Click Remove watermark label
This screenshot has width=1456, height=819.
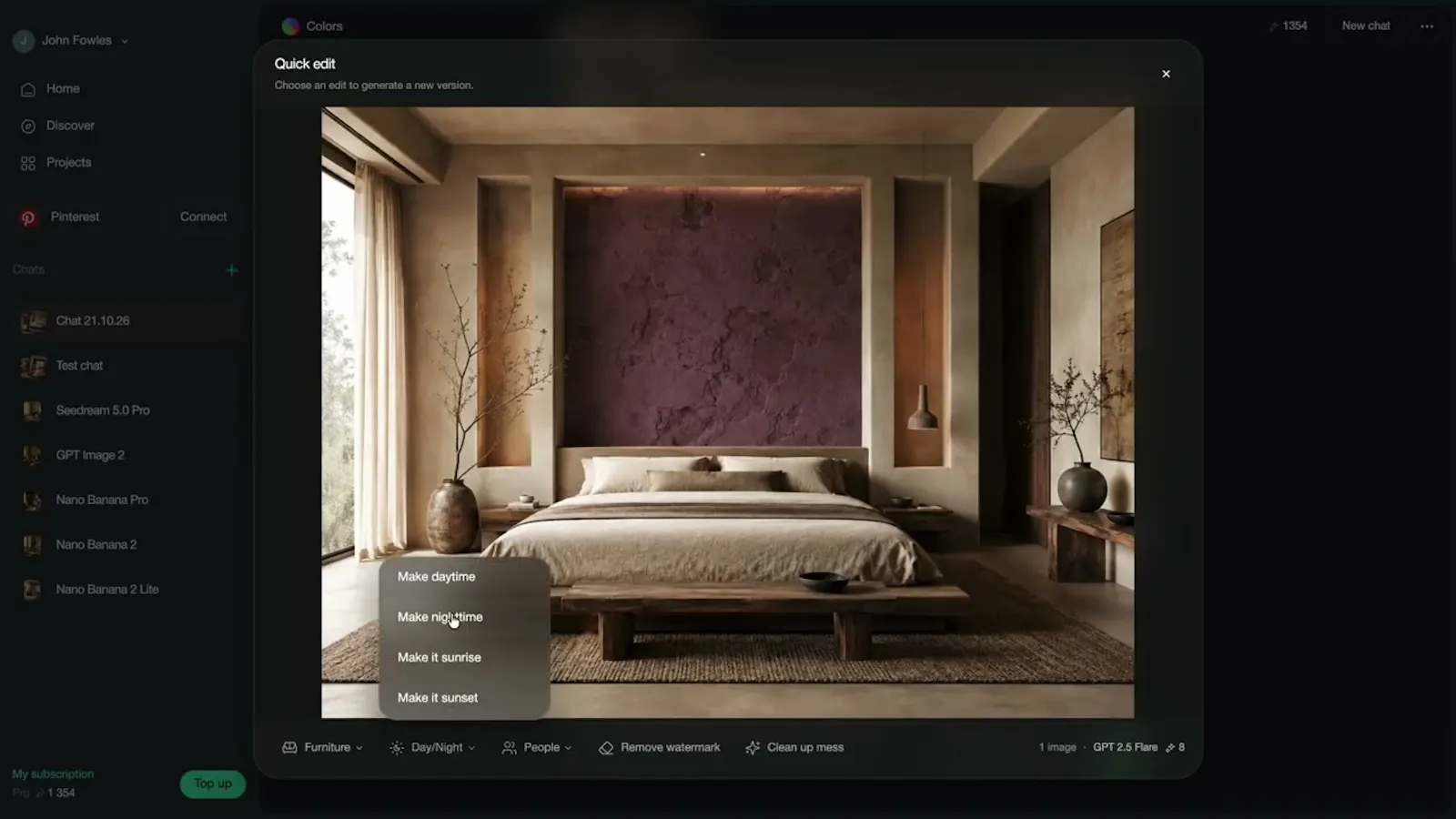coord(670,747)
